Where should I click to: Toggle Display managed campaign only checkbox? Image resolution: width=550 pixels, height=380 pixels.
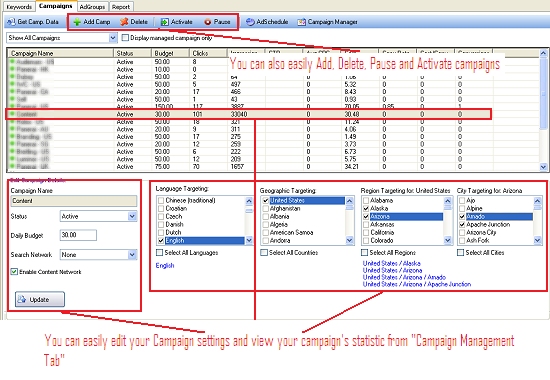coord(125,37)
